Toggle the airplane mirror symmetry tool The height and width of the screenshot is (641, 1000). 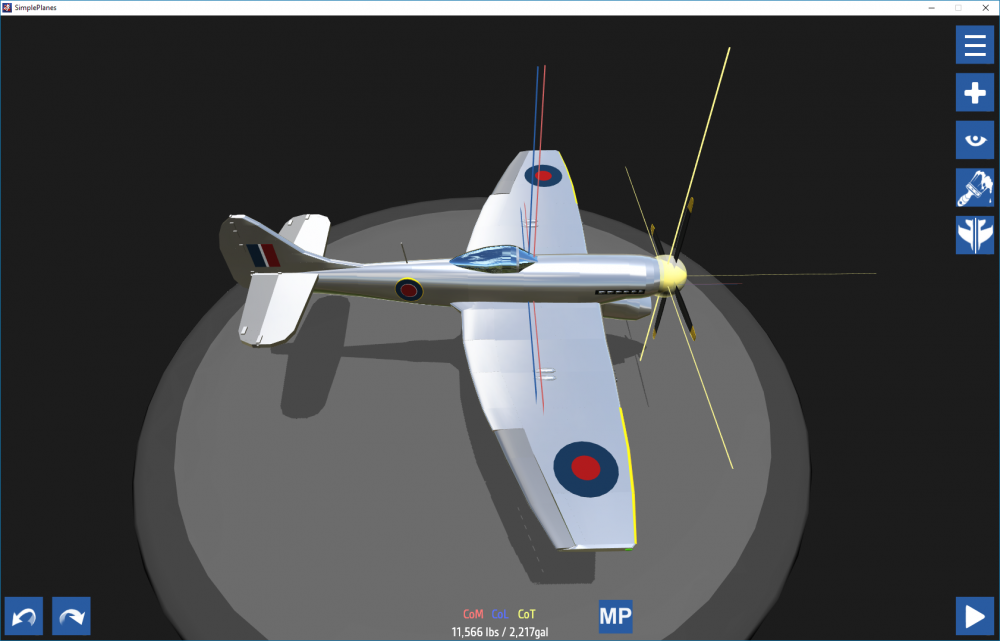pyautogui.click(x=974, y=235)
